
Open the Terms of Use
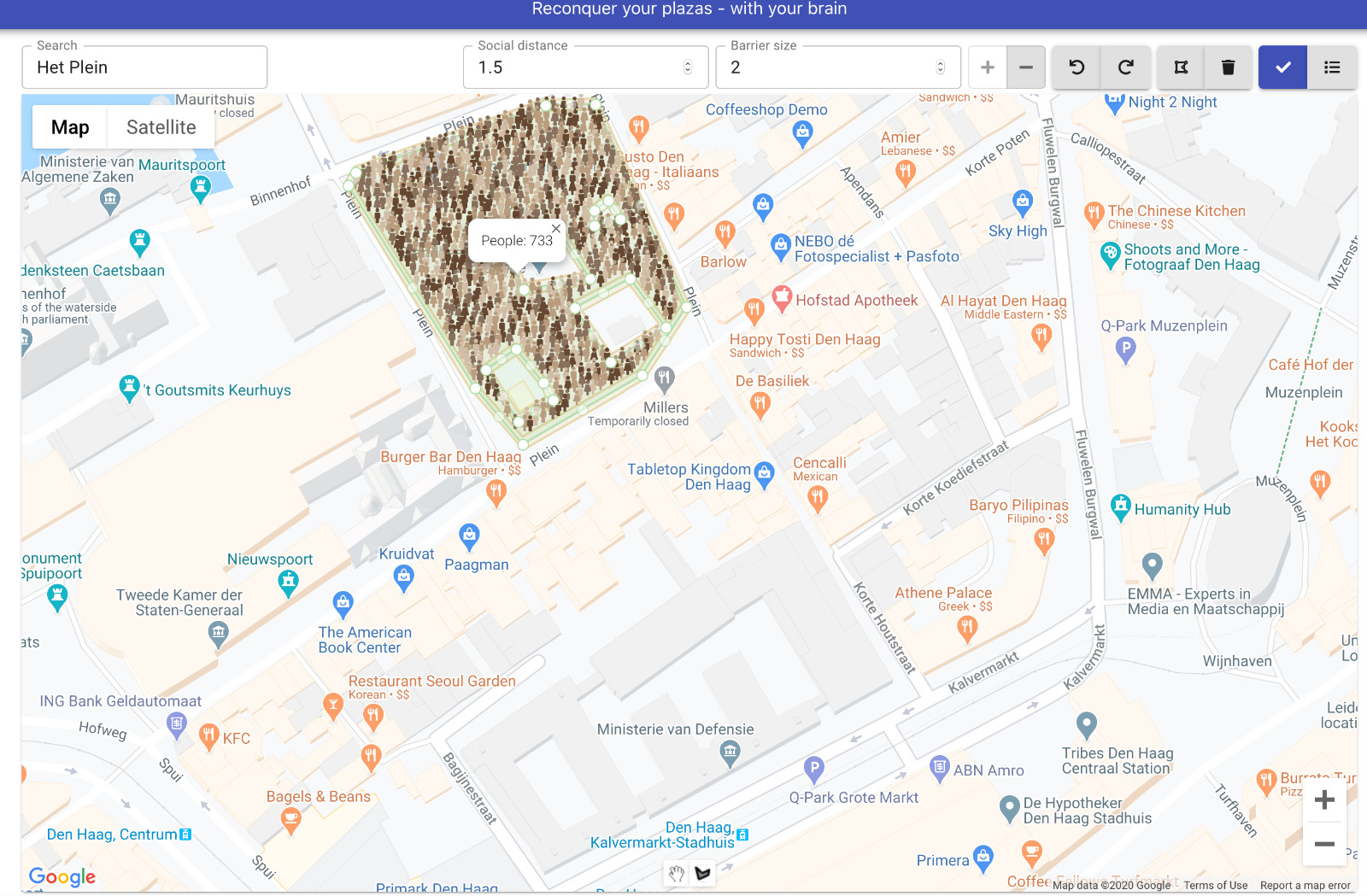click(x=1215, y=885)
